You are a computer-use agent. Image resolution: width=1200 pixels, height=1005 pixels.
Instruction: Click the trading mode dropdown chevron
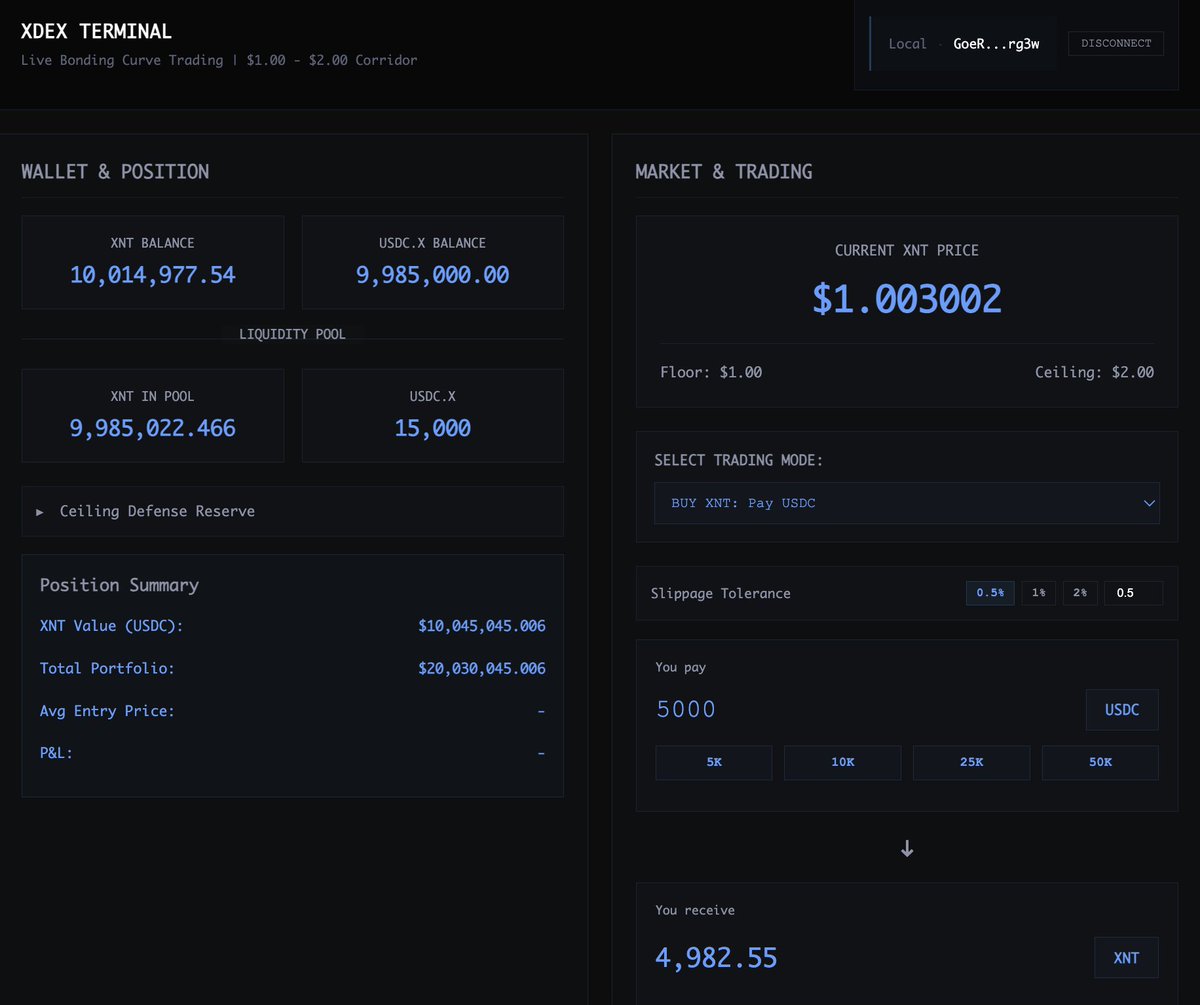point(1149,503)
